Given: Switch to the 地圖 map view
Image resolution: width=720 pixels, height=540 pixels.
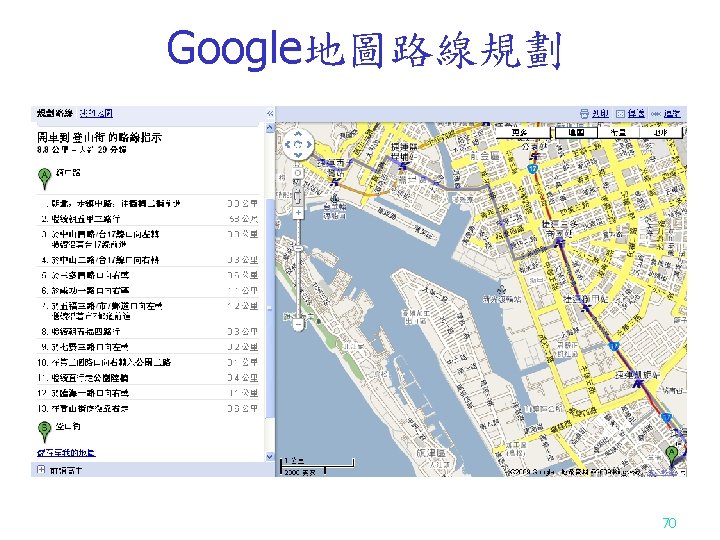Looking at the screenshot, I should tap(576, 133).
